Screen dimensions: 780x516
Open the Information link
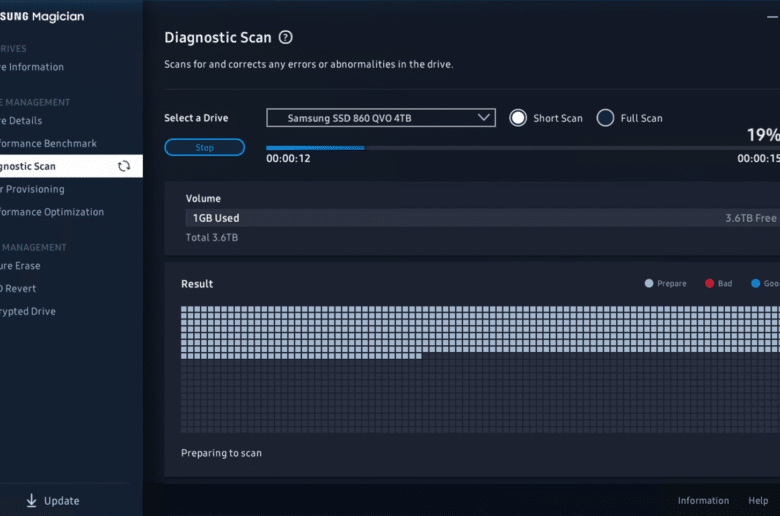[x=703, y=501]
